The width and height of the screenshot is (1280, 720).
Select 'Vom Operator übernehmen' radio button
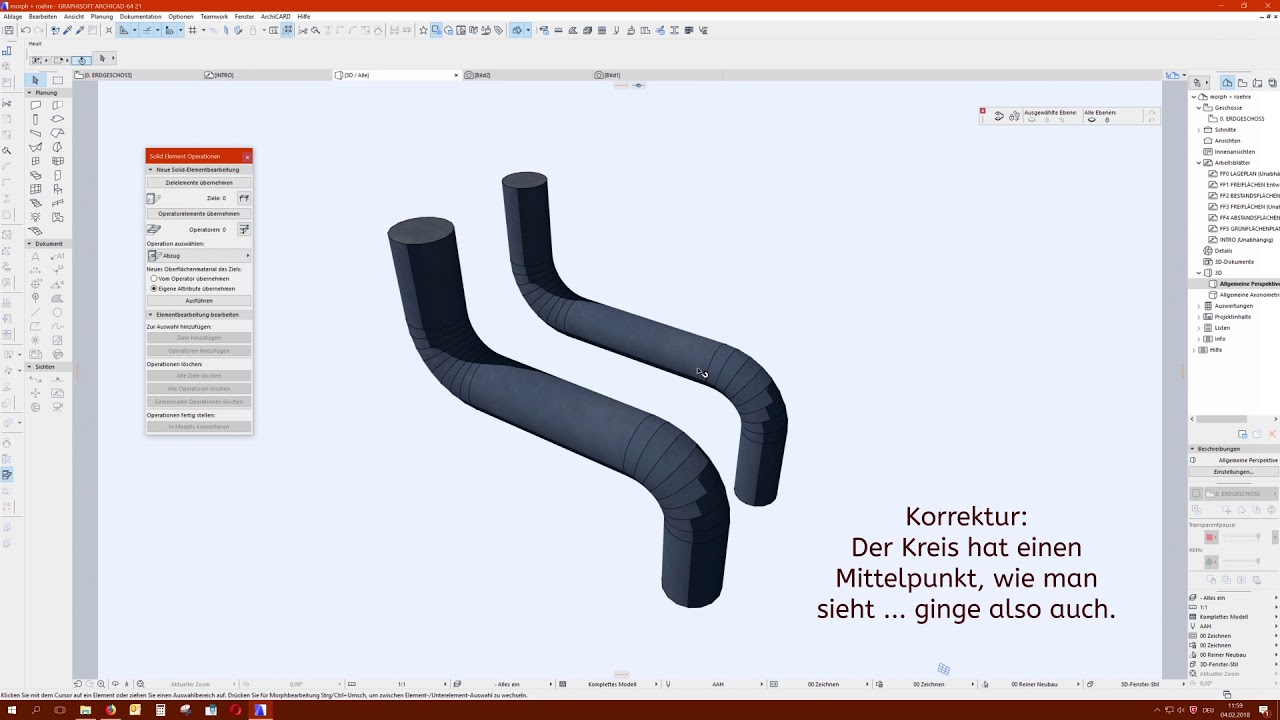pos(154,278)
